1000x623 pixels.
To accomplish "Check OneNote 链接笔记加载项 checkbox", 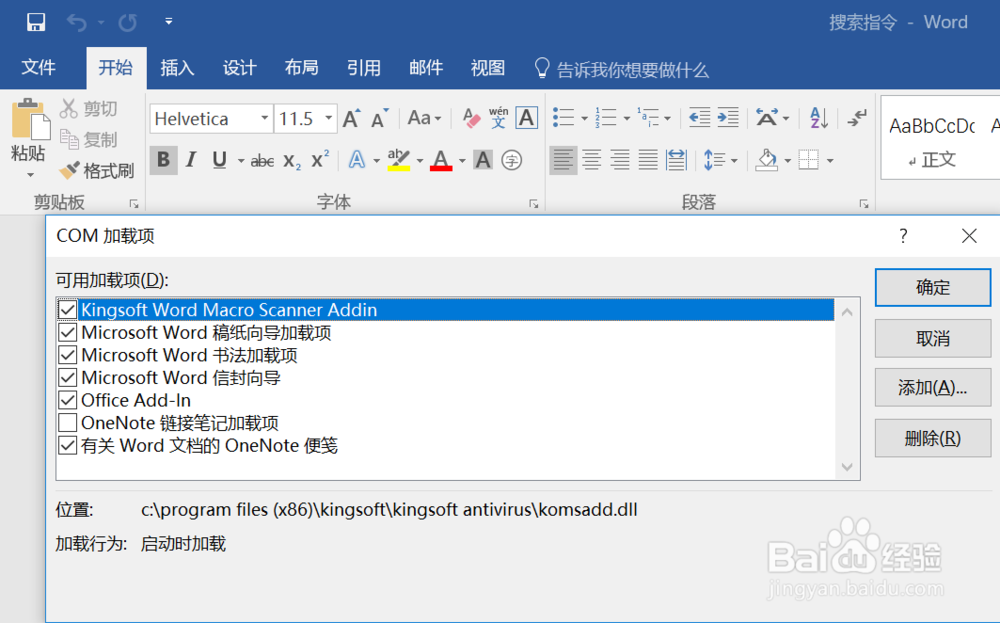I will [x=68, y=423].
